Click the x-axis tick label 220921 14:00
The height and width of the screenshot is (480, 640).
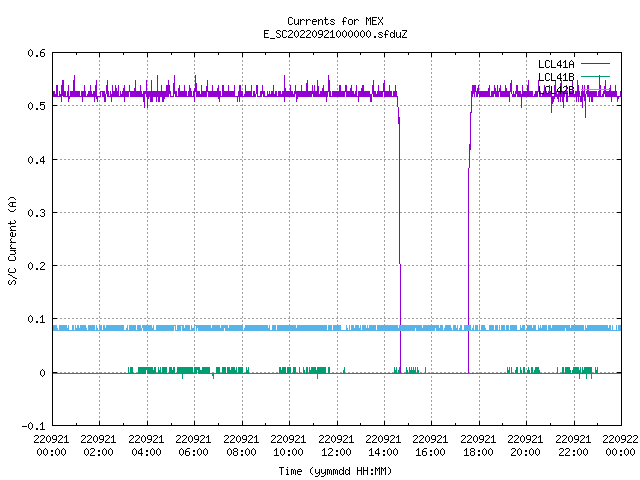click(x=383, y=446)
